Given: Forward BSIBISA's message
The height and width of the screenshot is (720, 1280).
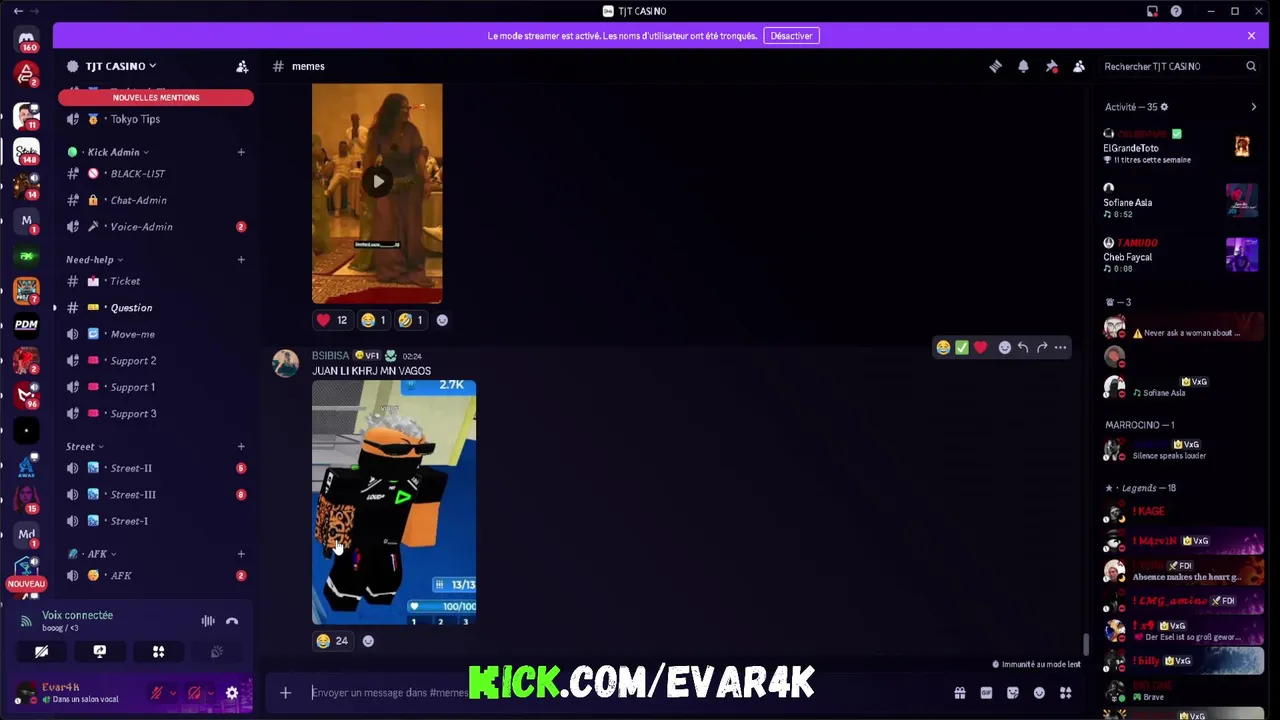Looking at the screenshot, I should pyautogui.click(x=1042, y=347).
